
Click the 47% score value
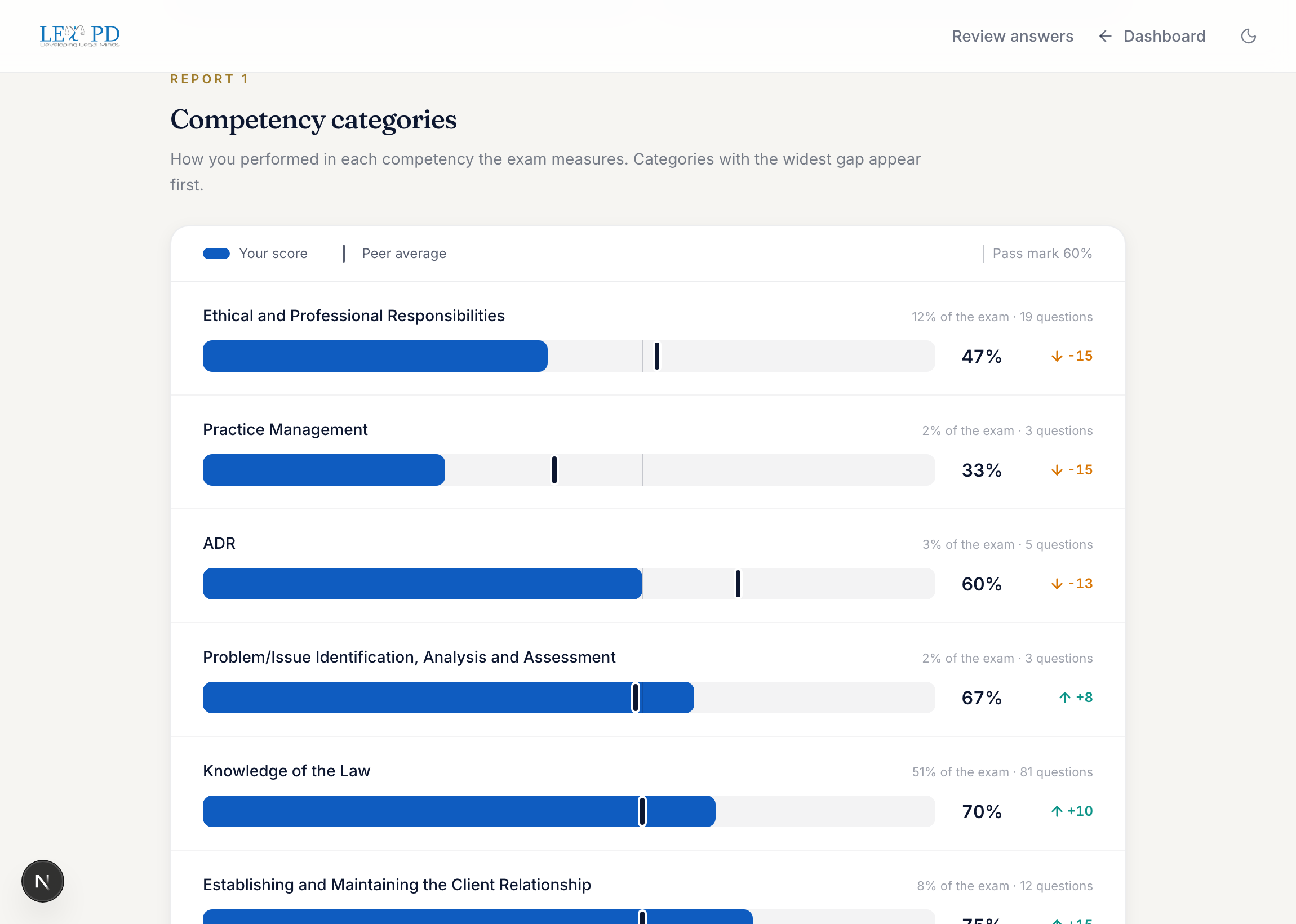click(x=982, y=356)
